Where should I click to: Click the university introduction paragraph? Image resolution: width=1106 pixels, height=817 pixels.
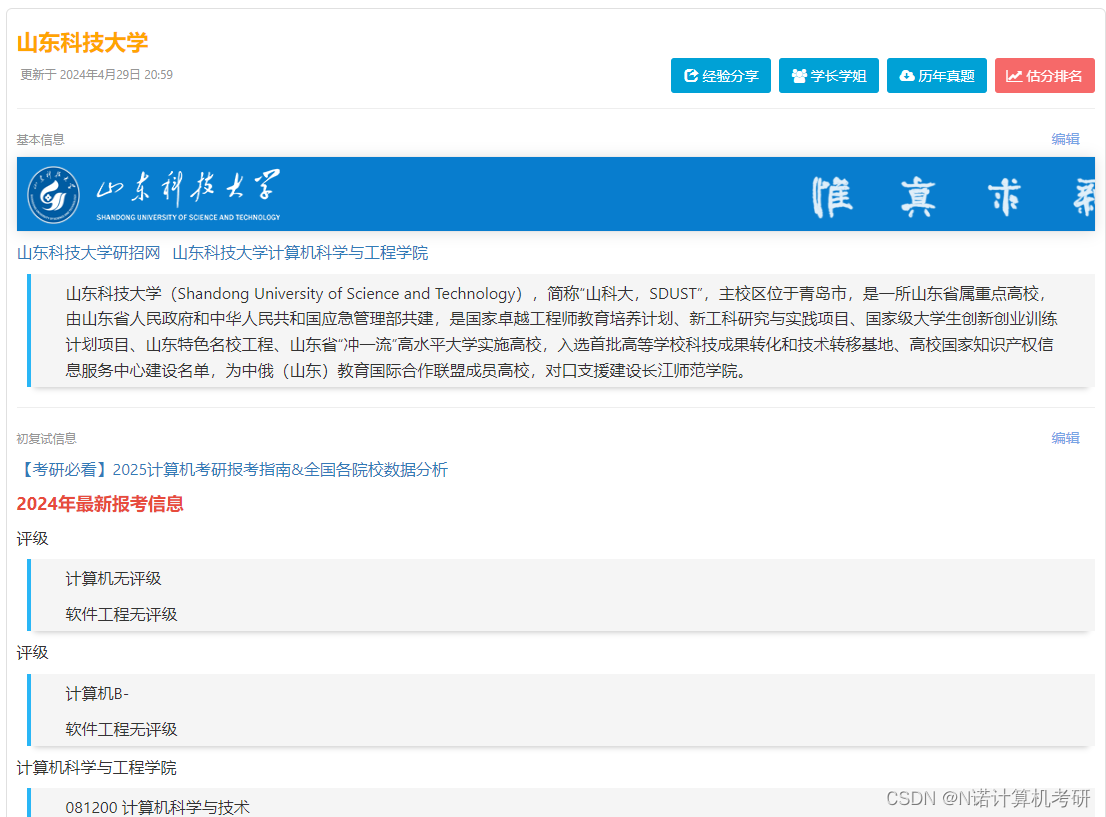[561, 332]
